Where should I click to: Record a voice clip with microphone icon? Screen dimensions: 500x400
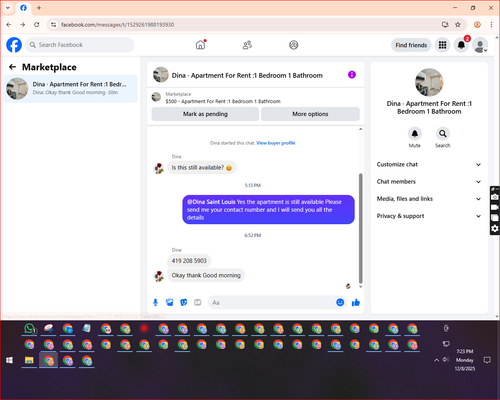point(155,302)
